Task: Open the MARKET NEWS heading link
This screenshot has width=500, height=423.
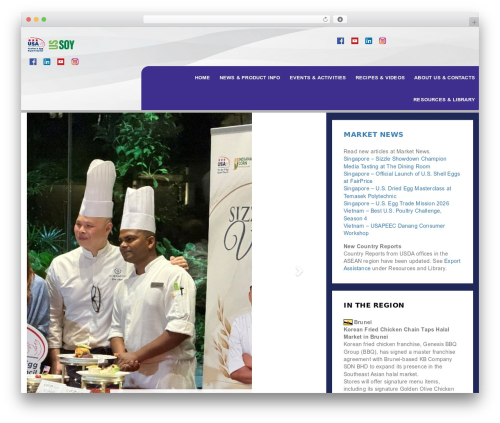Action: click(x=373, y=134)
